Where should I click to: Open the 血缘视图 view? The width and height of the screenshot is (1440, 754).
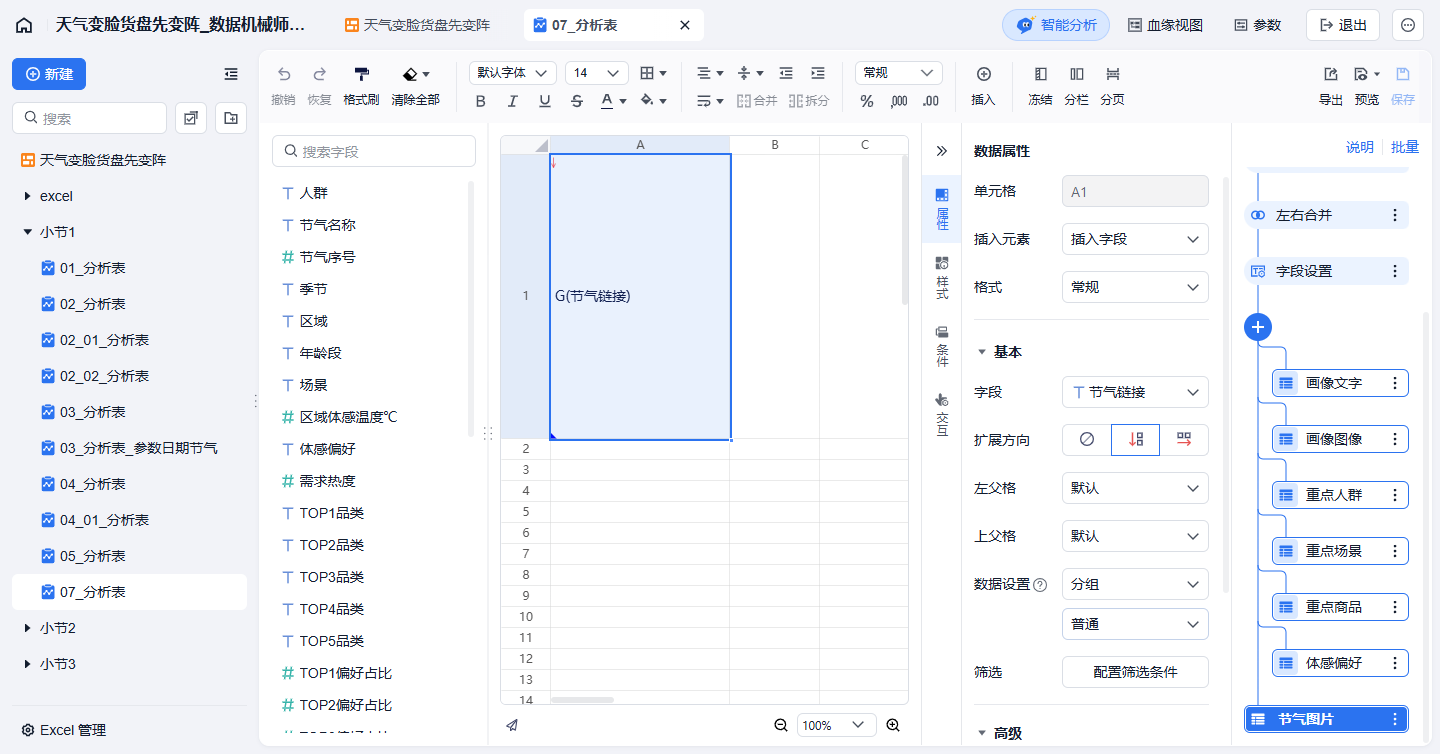[1165, 25]
